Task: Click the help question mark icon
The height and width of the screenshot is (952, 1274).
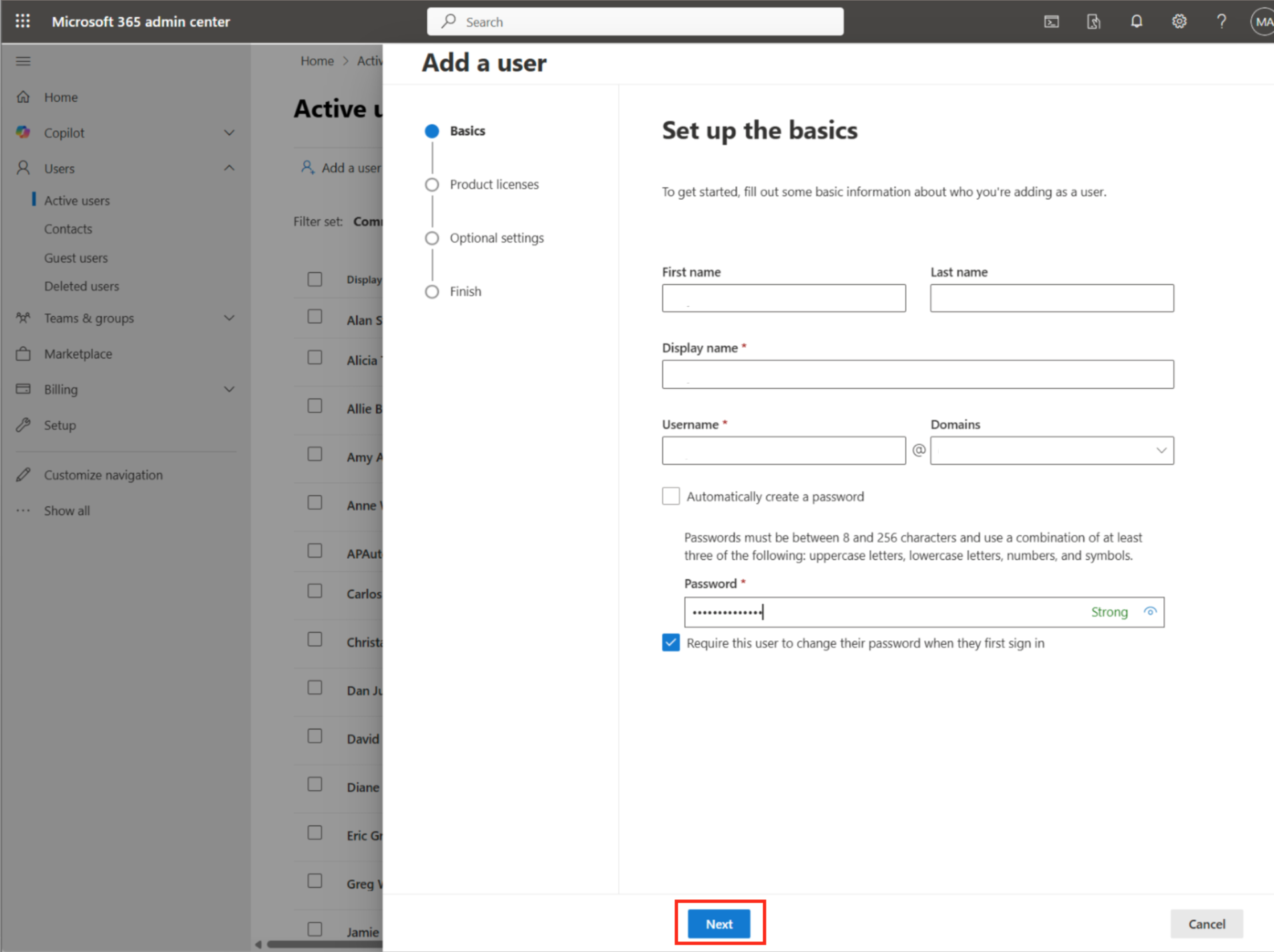Action: pos(1221,21)
